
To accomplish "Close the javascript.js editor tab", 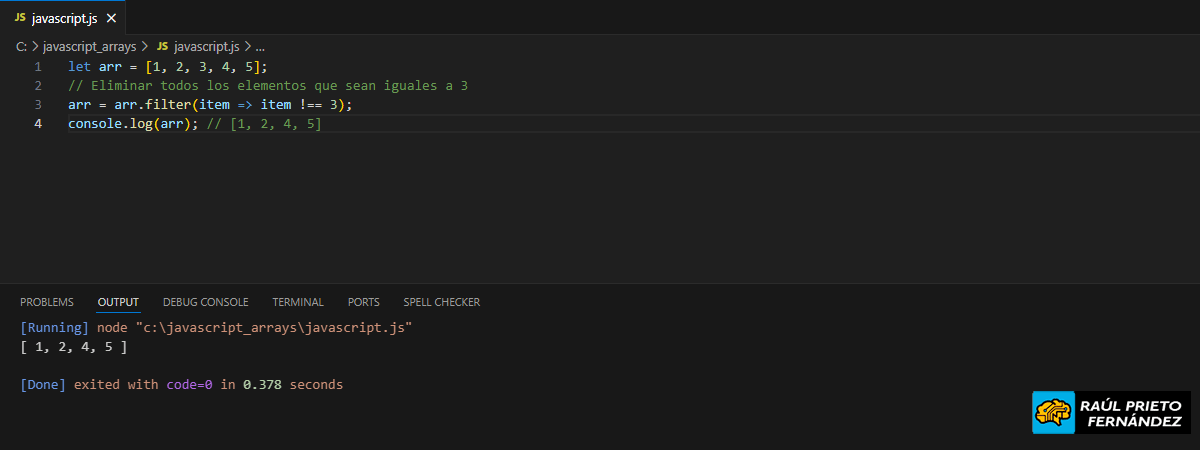I will point(111,18).
